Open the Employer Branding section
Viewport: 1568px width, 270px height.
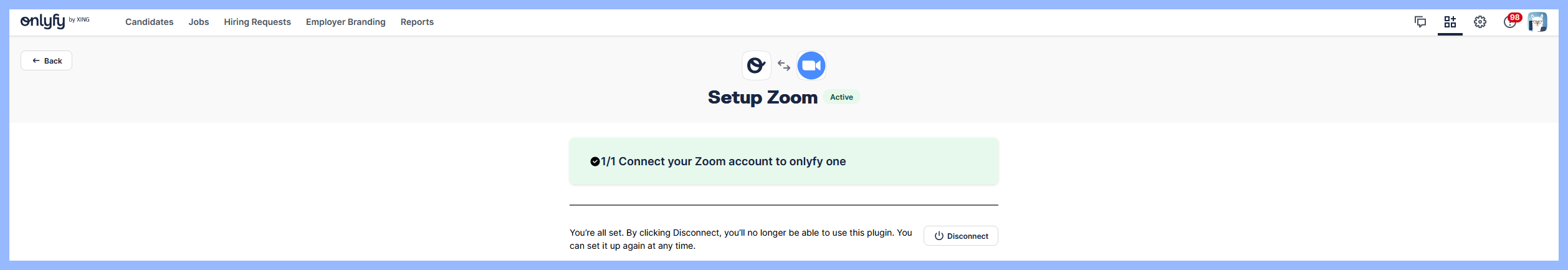coord(346,22)
